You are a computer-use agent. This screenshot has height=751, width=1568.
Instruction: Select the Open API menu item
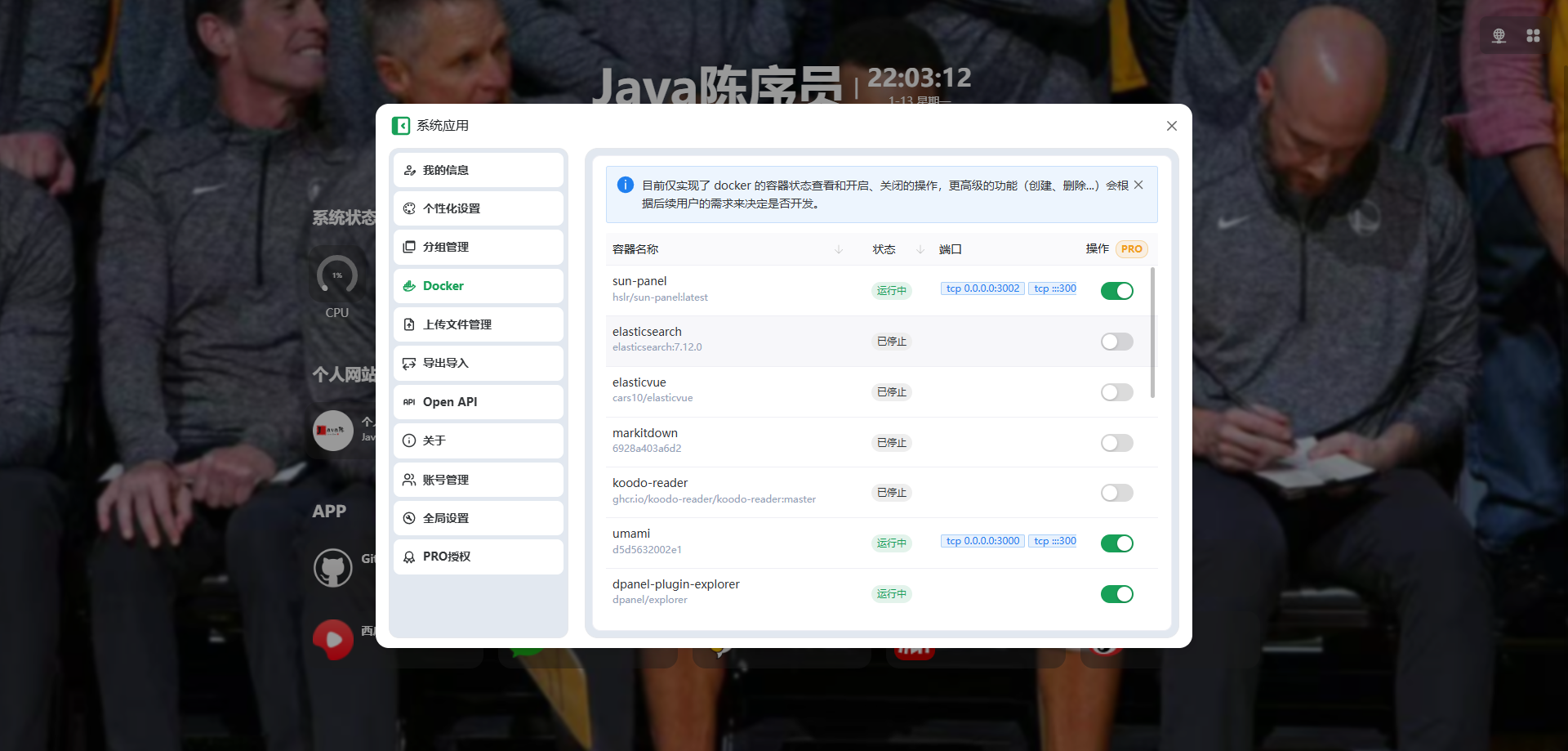(x=478, y=402)
